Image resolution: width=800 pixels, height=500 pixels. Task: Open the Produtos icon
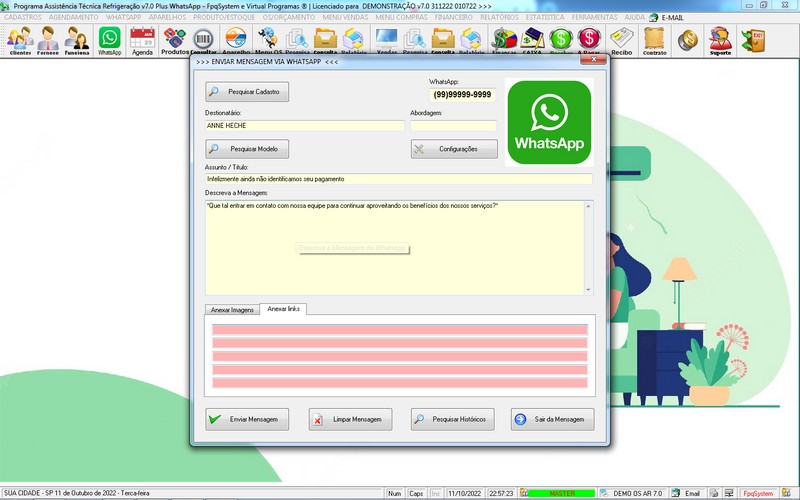(174, 40)
